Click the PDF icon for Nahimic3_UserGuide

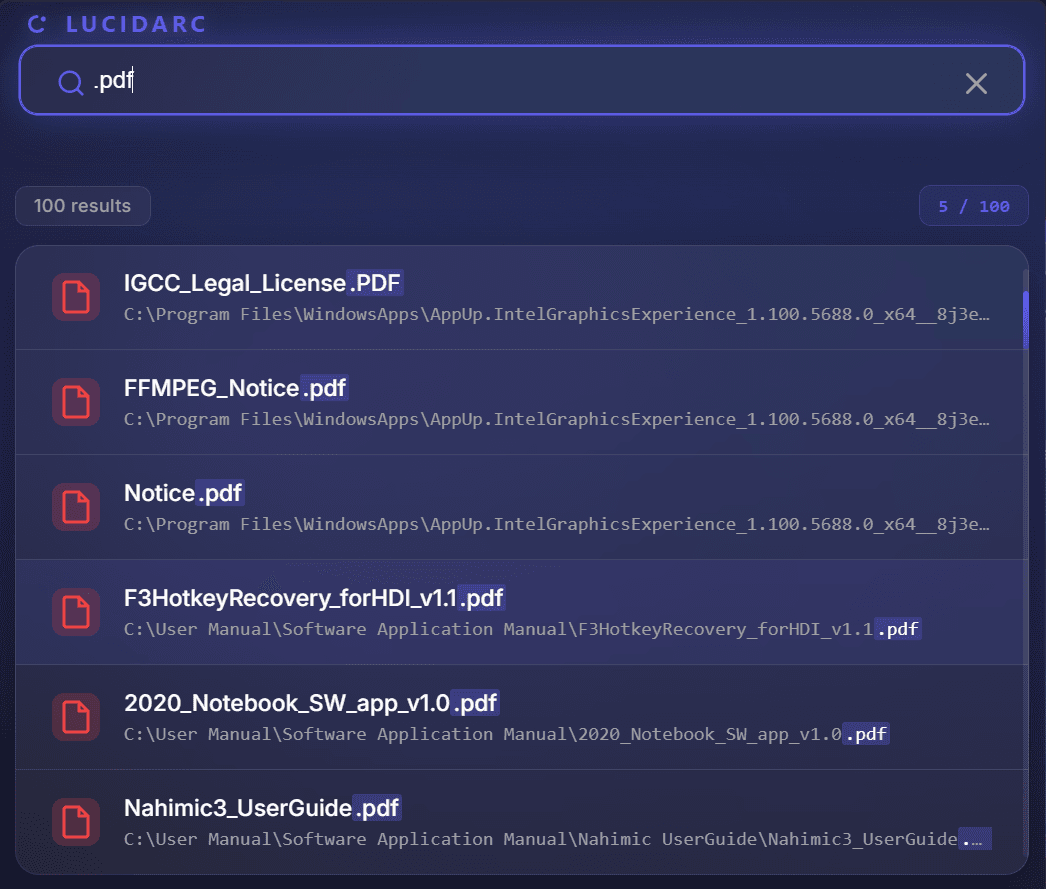76,822
